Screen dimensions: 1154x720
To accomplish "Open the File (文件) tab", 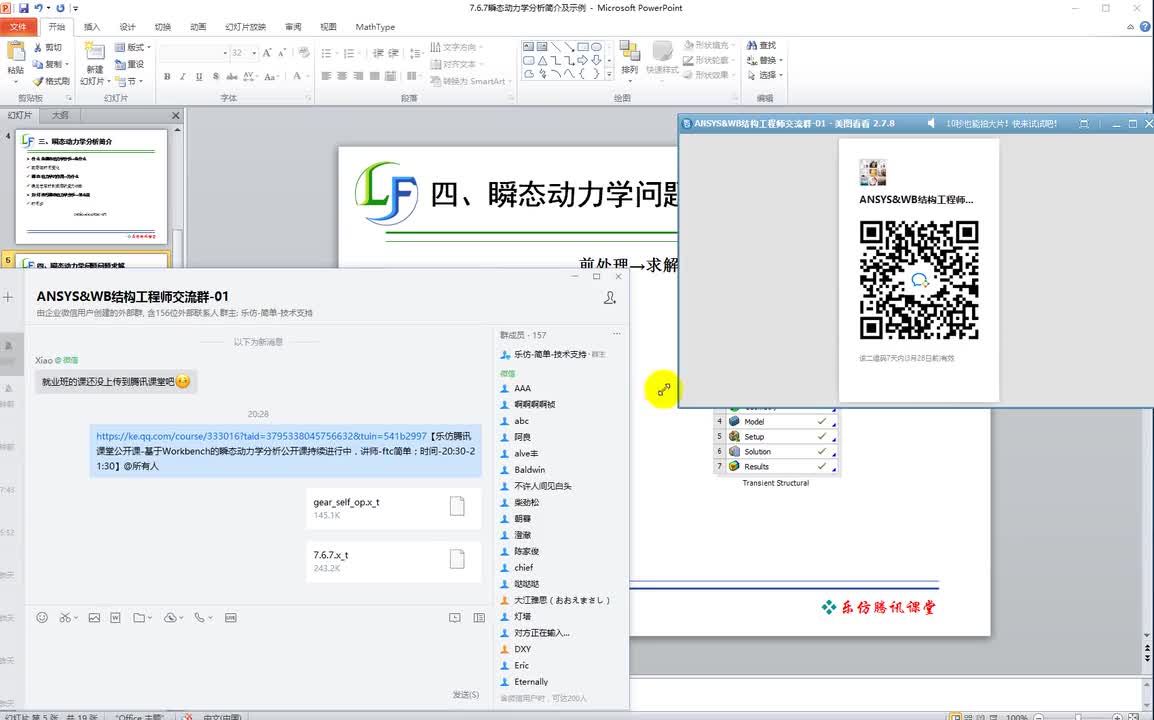I will click(18, 27).
